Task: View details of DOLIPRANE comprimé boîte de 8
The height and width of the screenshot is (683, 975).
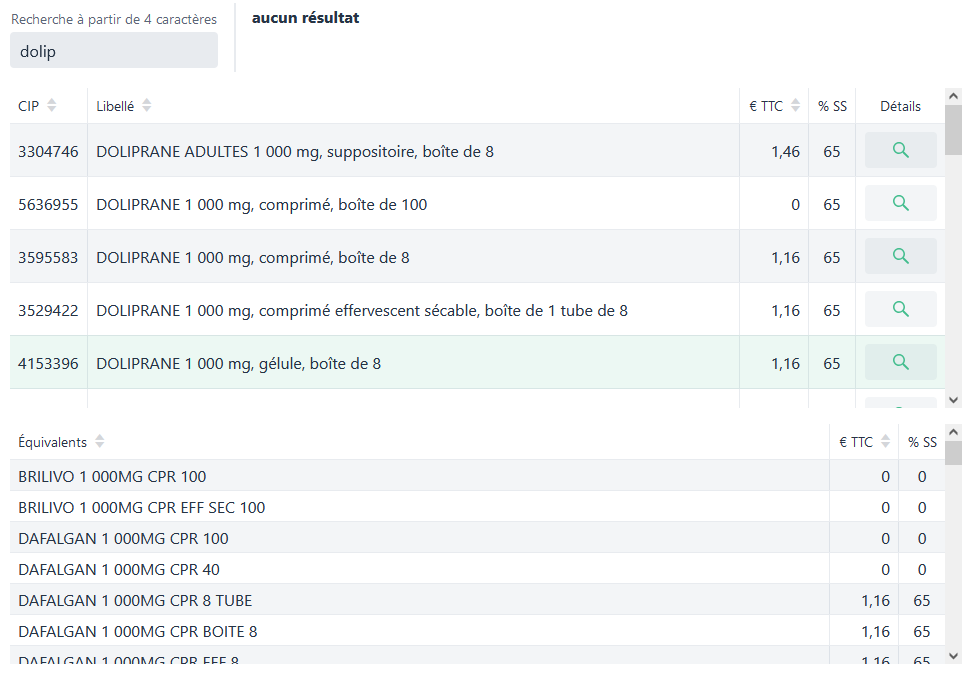Action: click(x=900, y=256)
